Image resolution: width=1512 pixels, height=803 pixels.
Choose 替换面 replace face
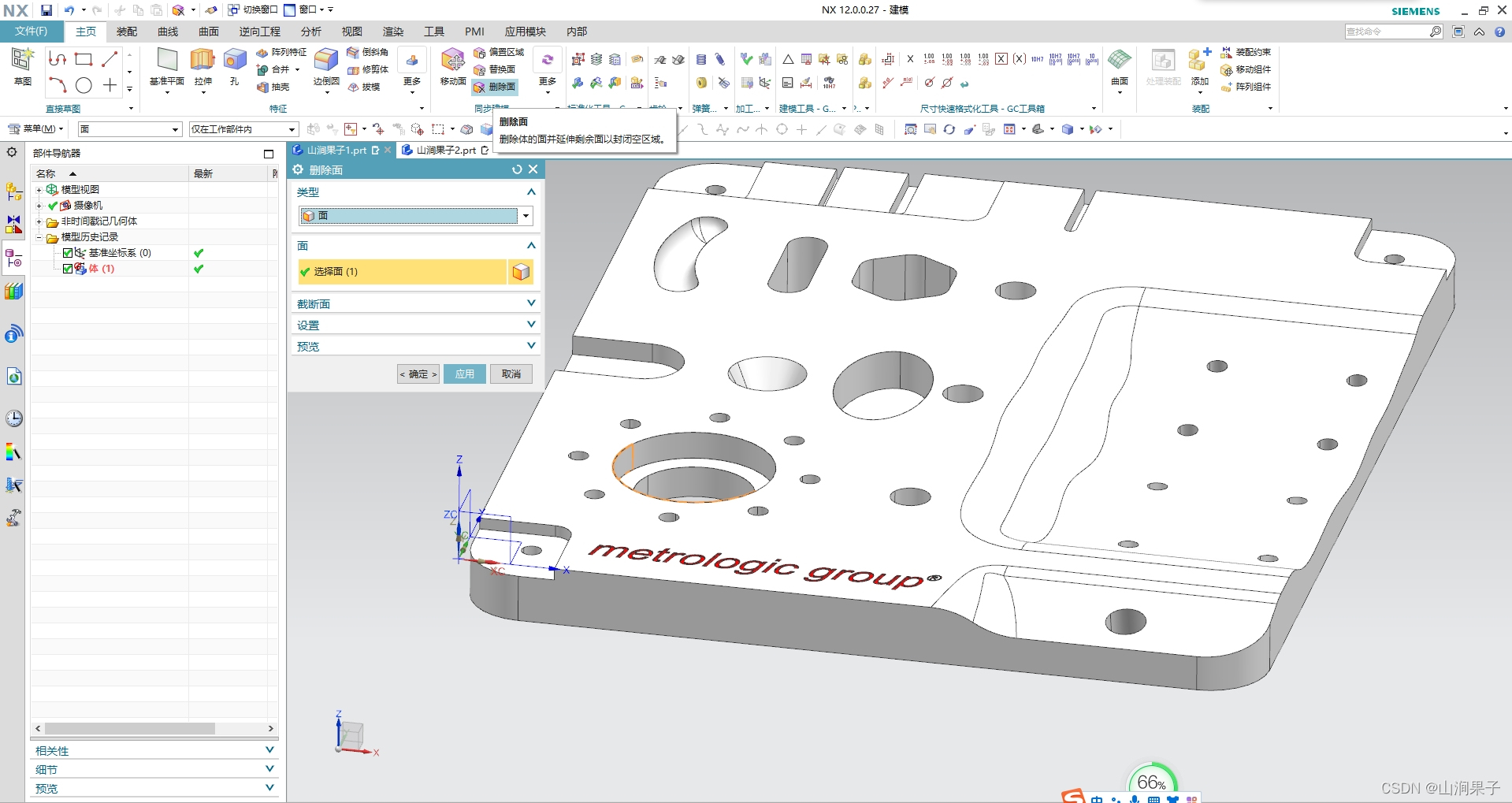[x=495, y=69]
